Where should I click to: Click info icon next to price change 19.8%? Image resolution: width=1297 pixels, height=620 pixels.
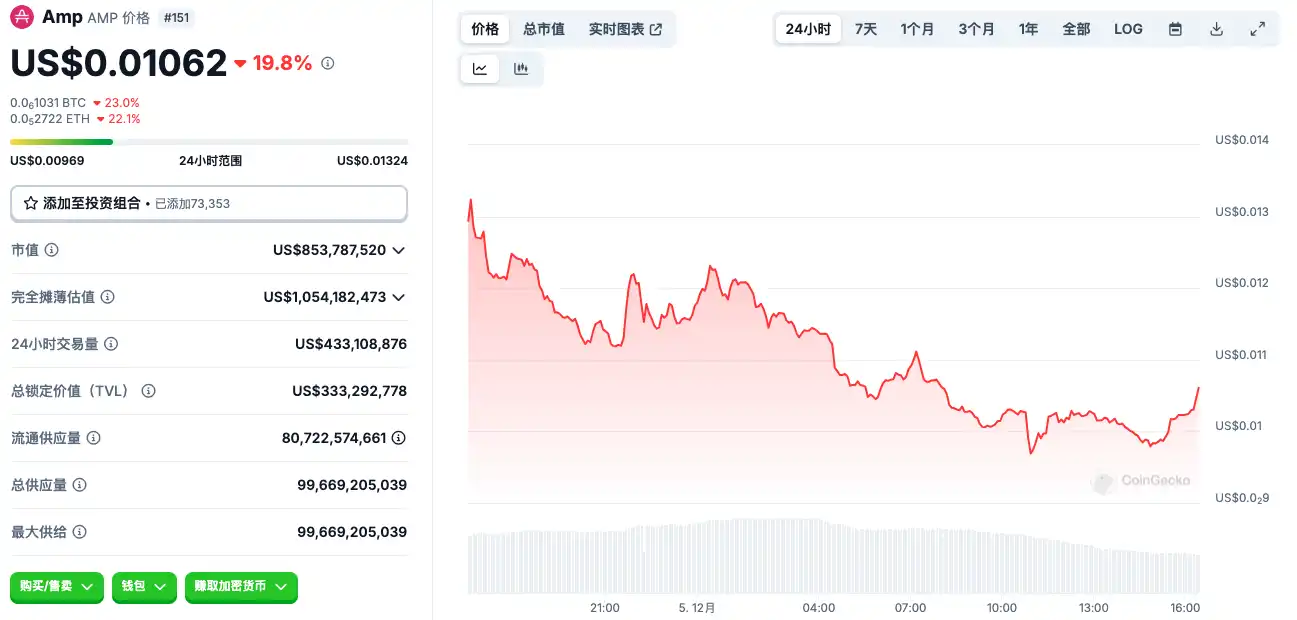pos(328,64)
